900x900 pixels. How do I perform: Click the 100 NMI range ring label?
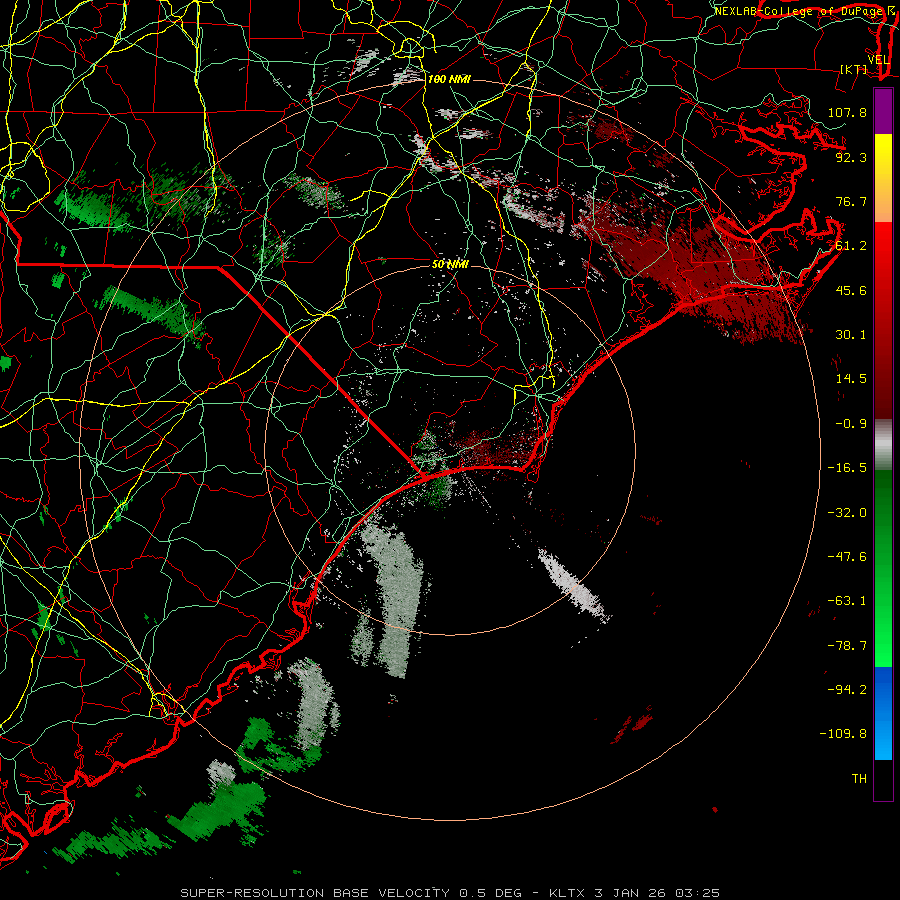pos(449,79)
